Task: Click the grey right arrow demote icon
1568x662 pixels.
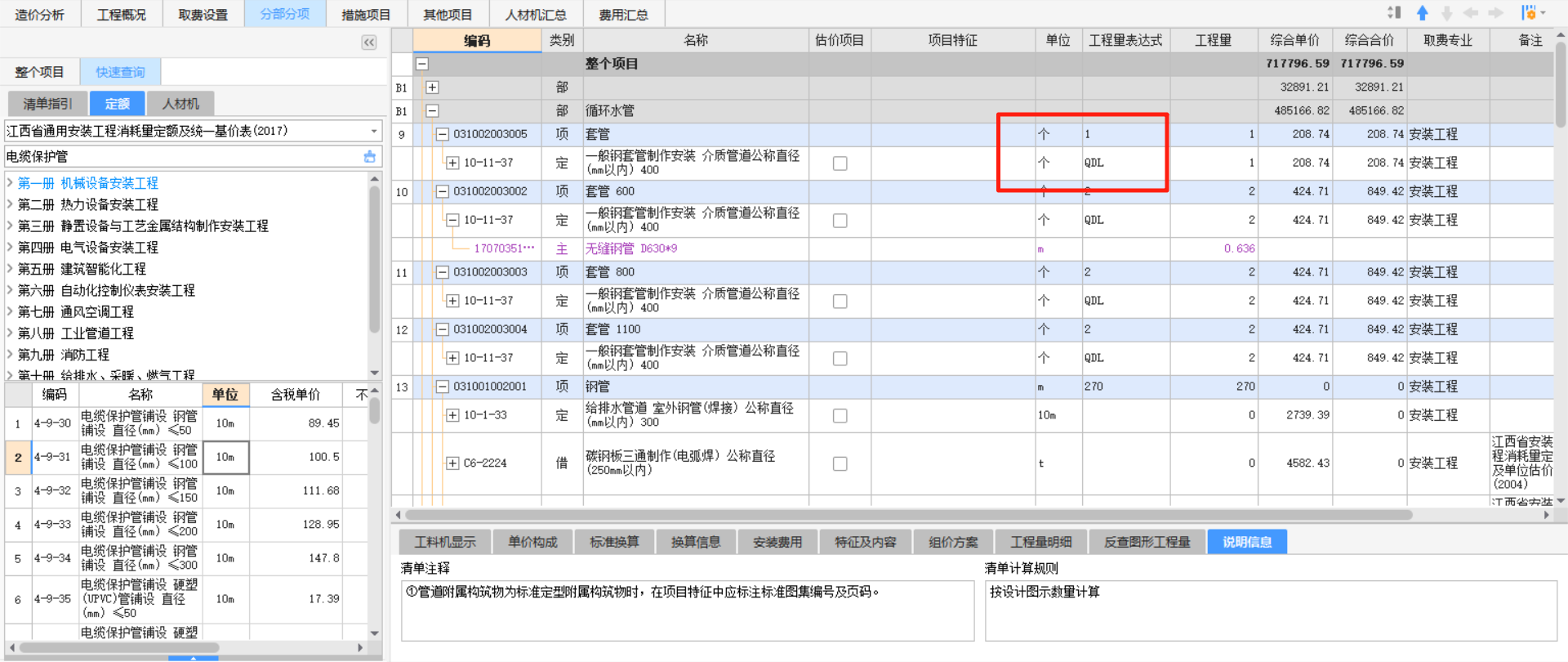Action: point(1495,13)
